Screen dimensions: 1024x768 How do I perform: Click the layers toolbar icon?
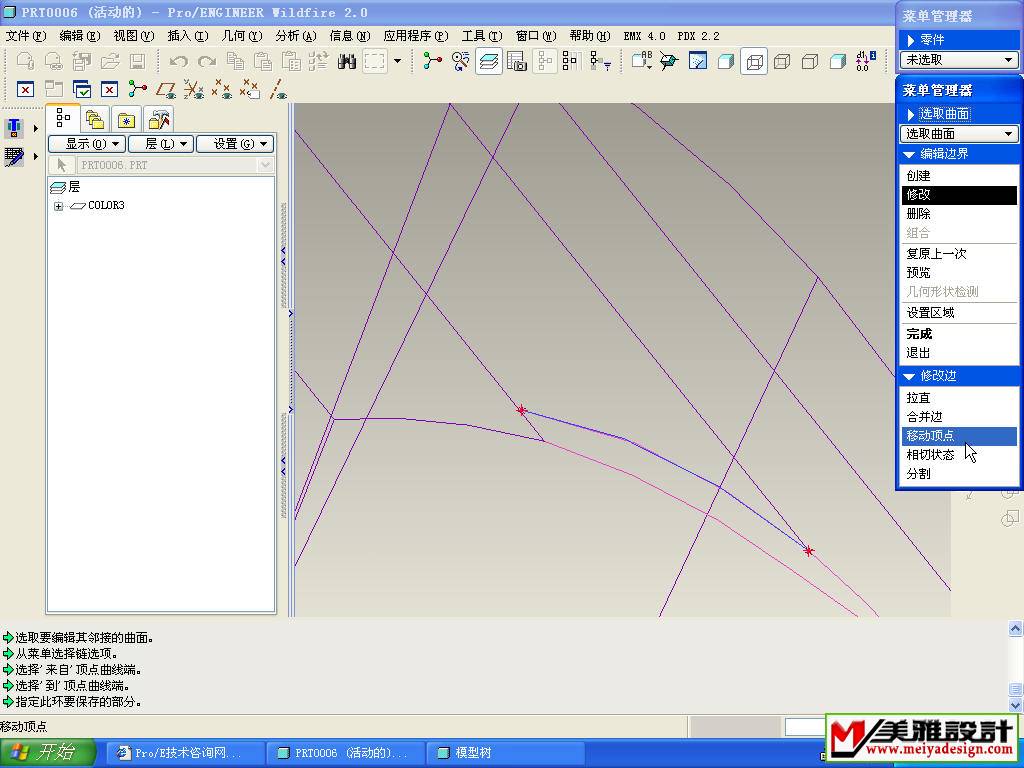tap(489, 62)
